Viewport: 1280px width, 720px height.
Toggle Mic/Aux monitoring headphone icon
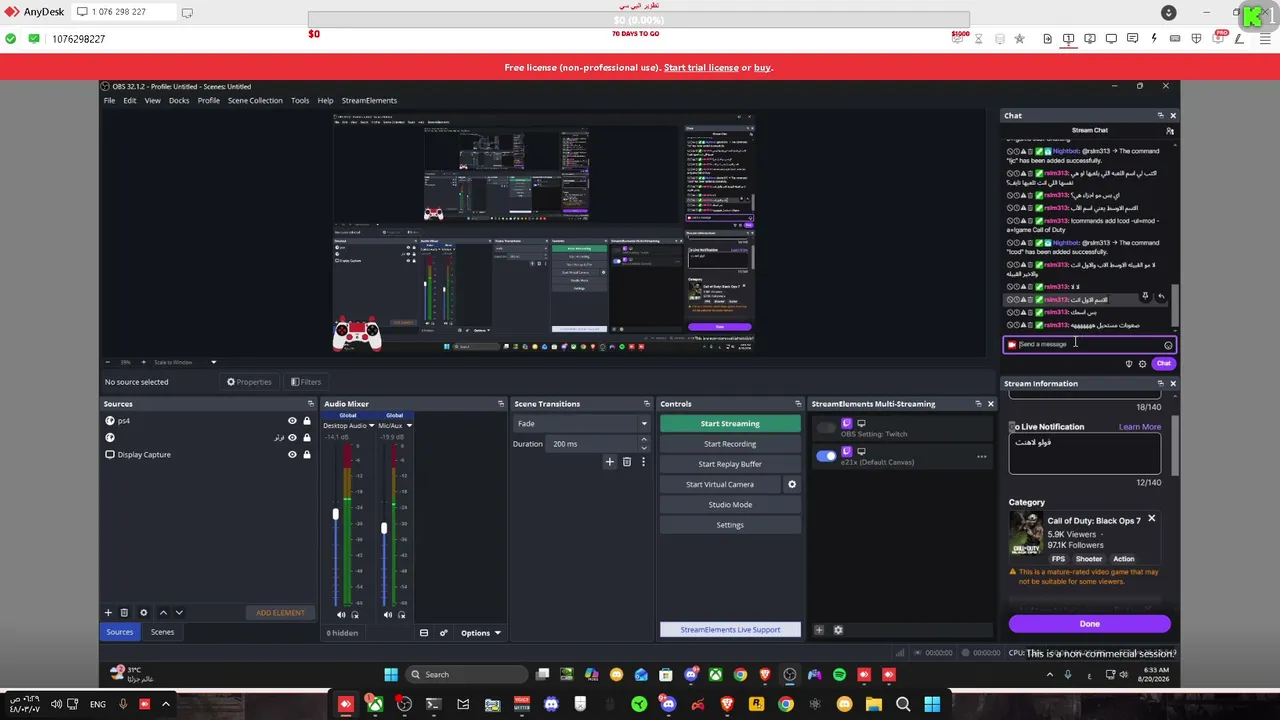point(400,614)
